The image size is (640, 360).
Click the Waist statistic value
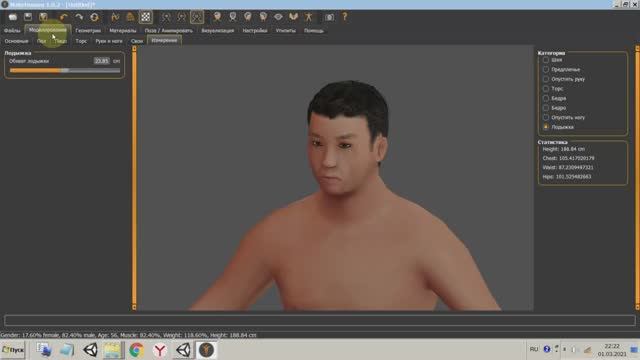pos(576,167)
